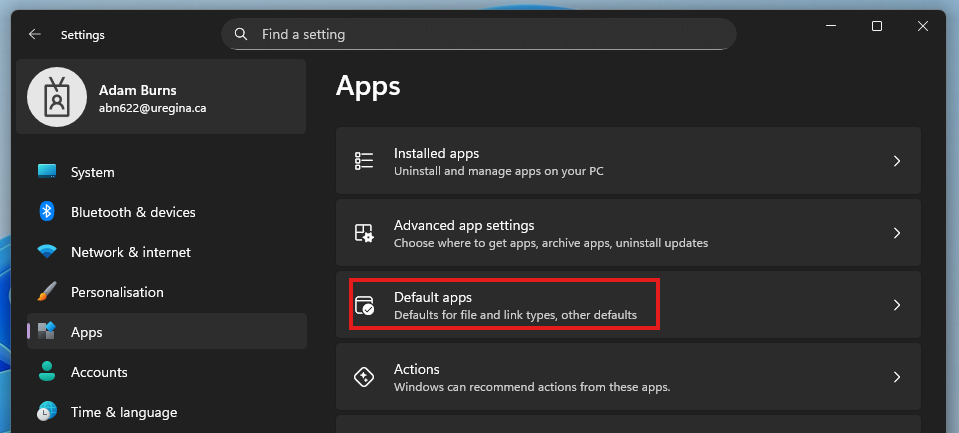959x433 pixels.
Task: Select the Bluetooth icon in sidebar
Action: [47, 212]
